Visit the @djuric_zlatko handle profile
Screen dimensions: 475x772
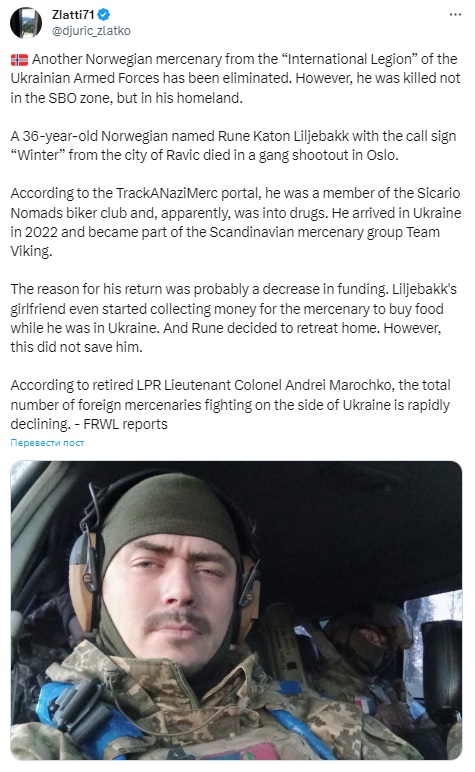point(91,31)
